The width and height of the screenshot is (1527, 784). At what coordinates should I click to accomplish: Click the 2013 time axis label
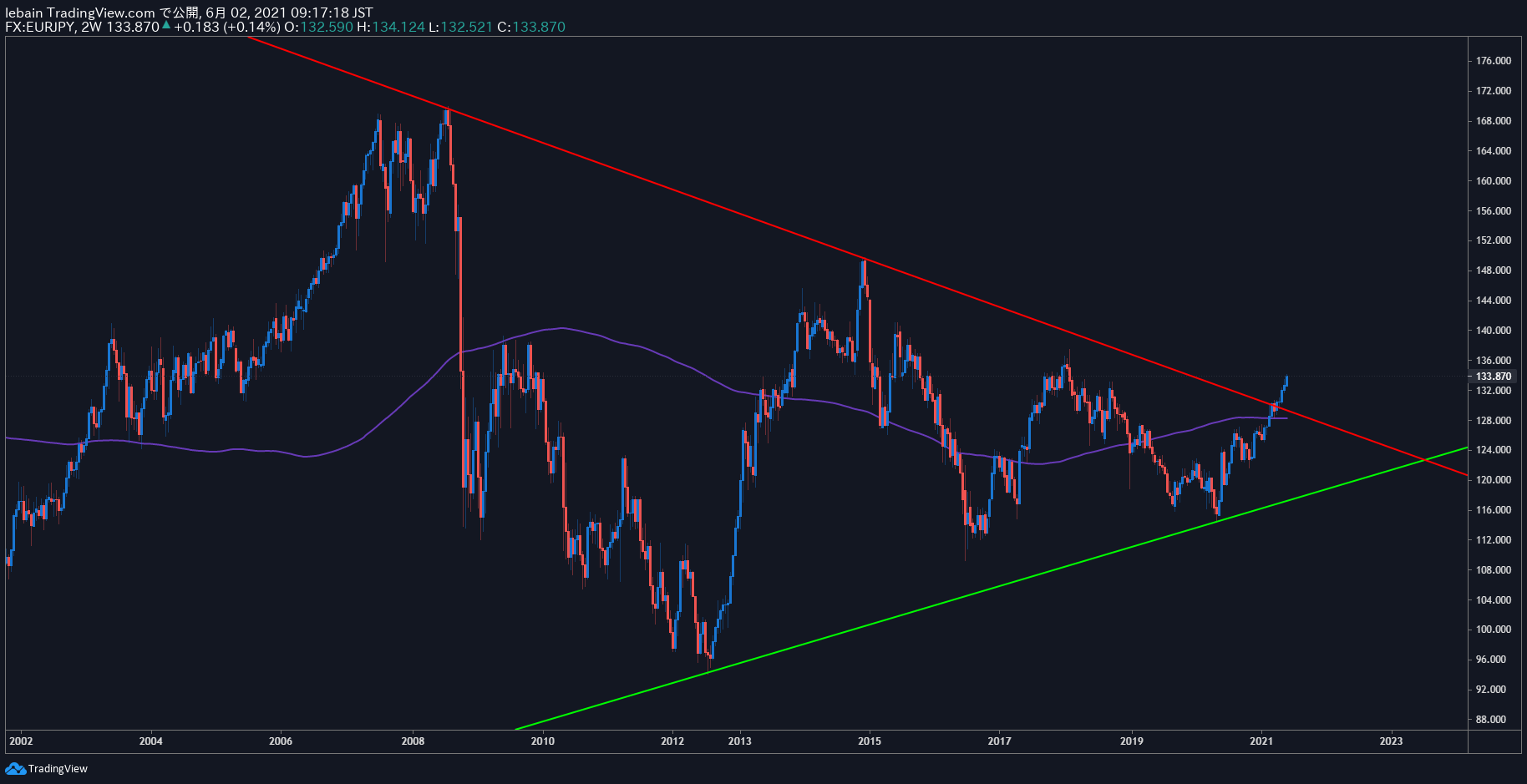pyautogui.click(x=740, y=741)
